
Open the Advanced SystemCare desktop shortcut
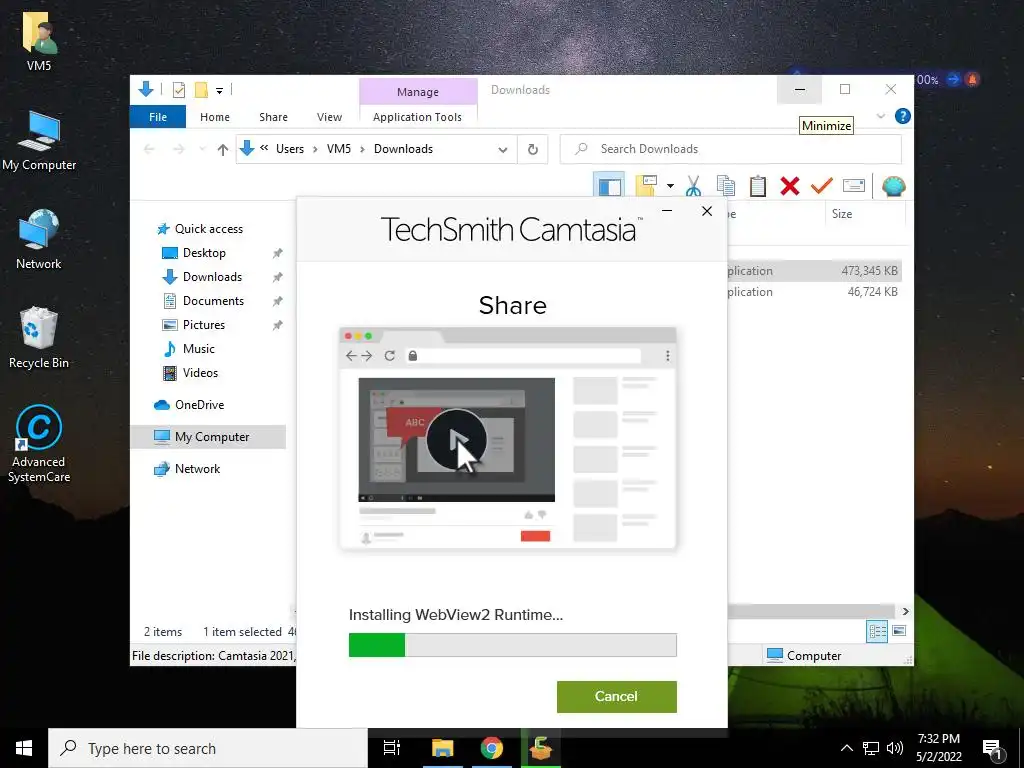click(39, 444)
